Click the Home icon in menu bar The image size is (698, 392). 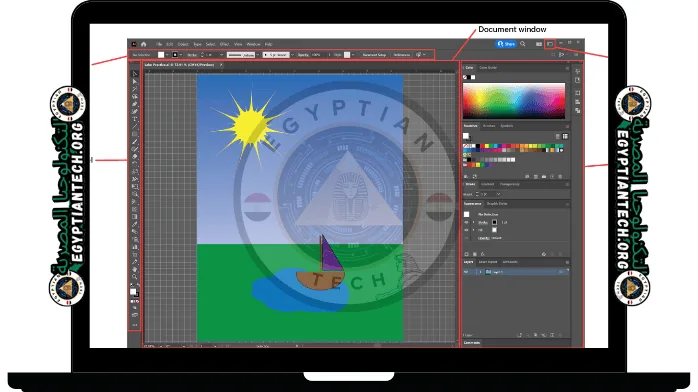(144, 44)
